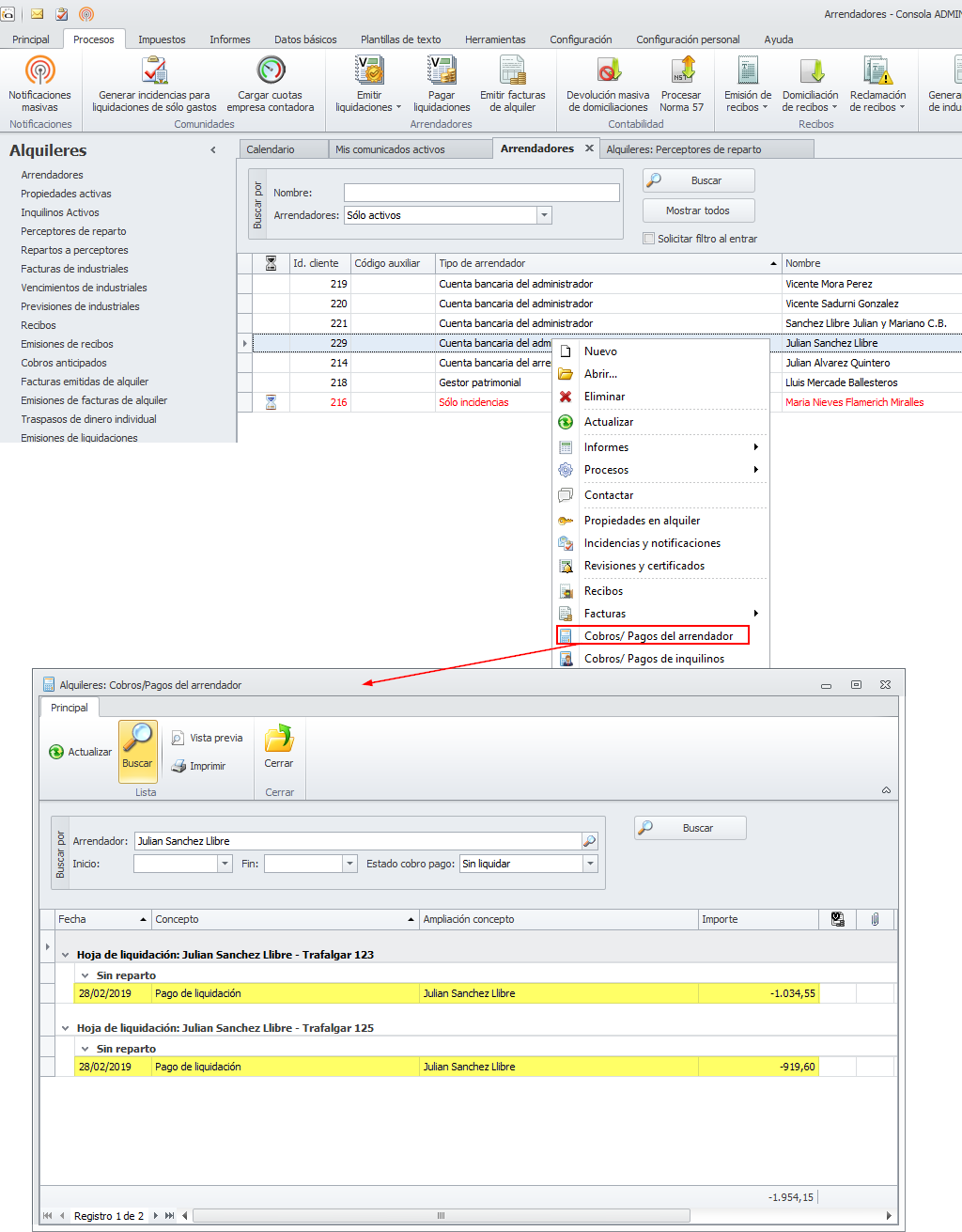The width and height of the screenshot is (962, 1232).
Task: Collapse the Trafalgar 123 liquidation group
Action: [66, 955]
